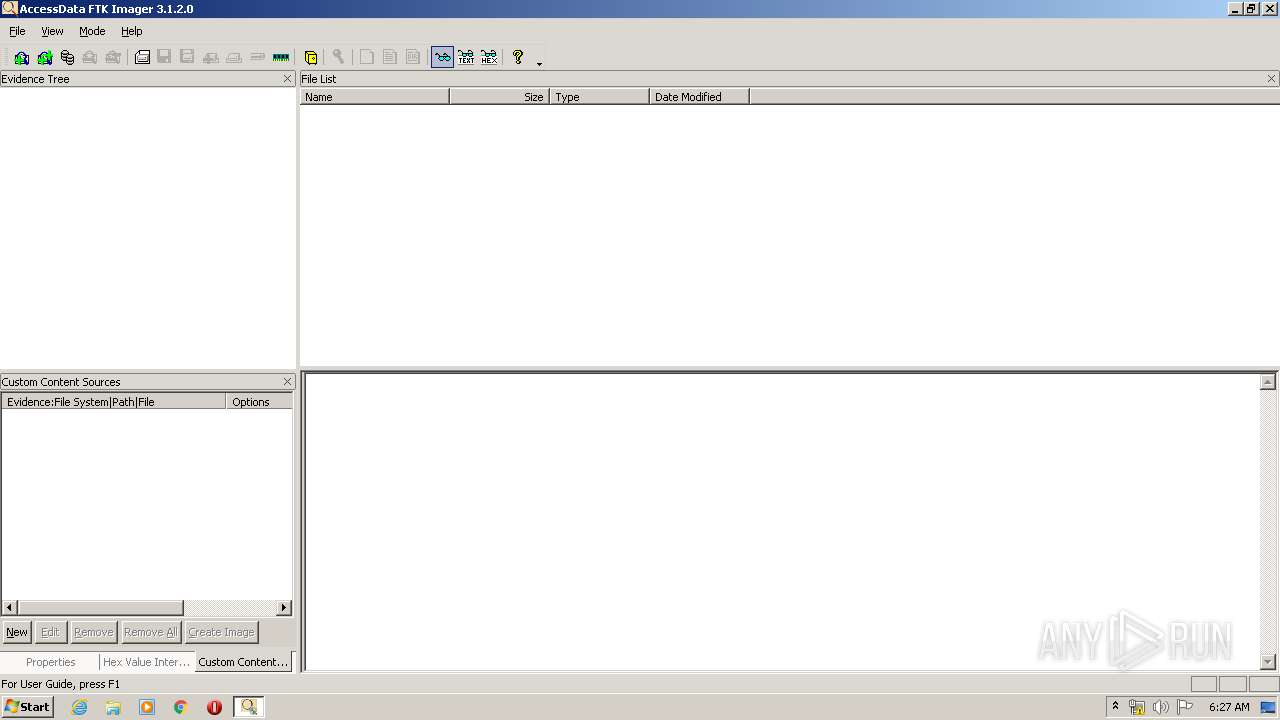Click the Add to Custom Content Image icon
Viewport: 1280px width, 720px height.
(210, 57)
